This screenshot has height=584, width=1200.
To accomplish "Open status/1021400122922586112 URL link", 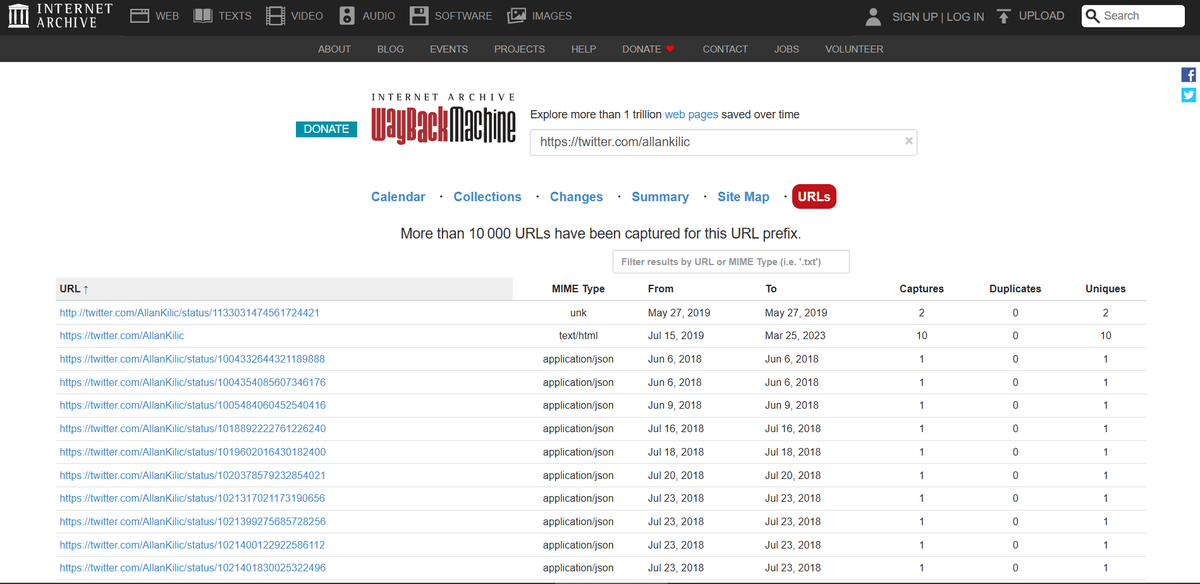I will pos(192,545).
